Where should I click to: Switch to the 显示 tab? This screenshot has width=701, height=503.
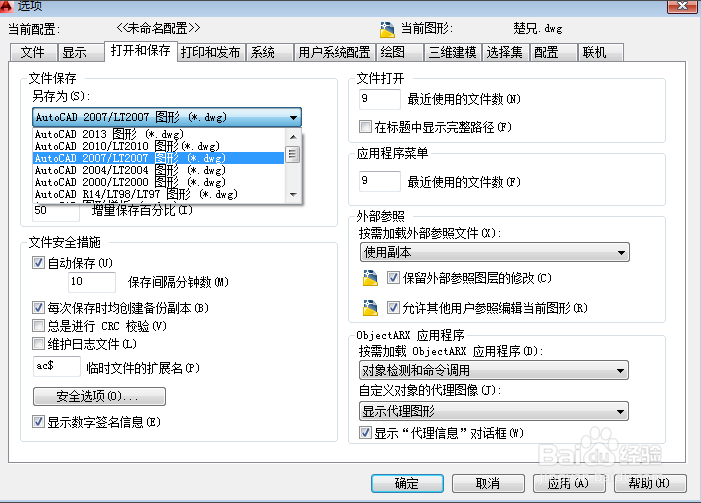click(x=81, y=52)
